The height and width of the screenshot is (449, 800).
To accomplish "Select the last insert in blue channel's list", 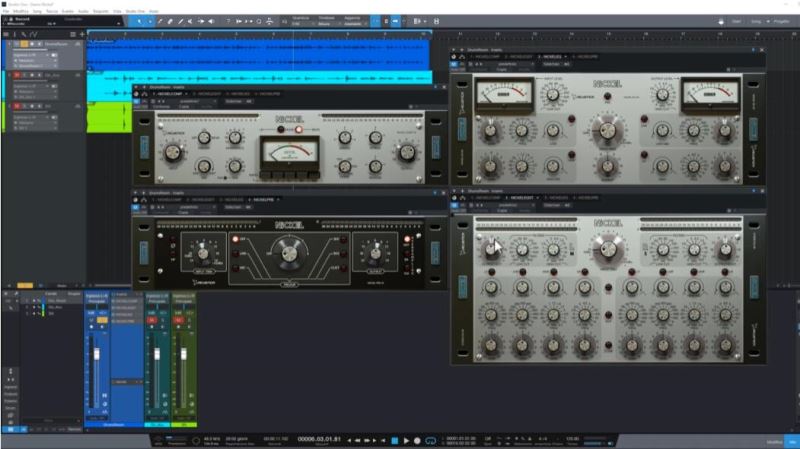I will click(126, 321).
